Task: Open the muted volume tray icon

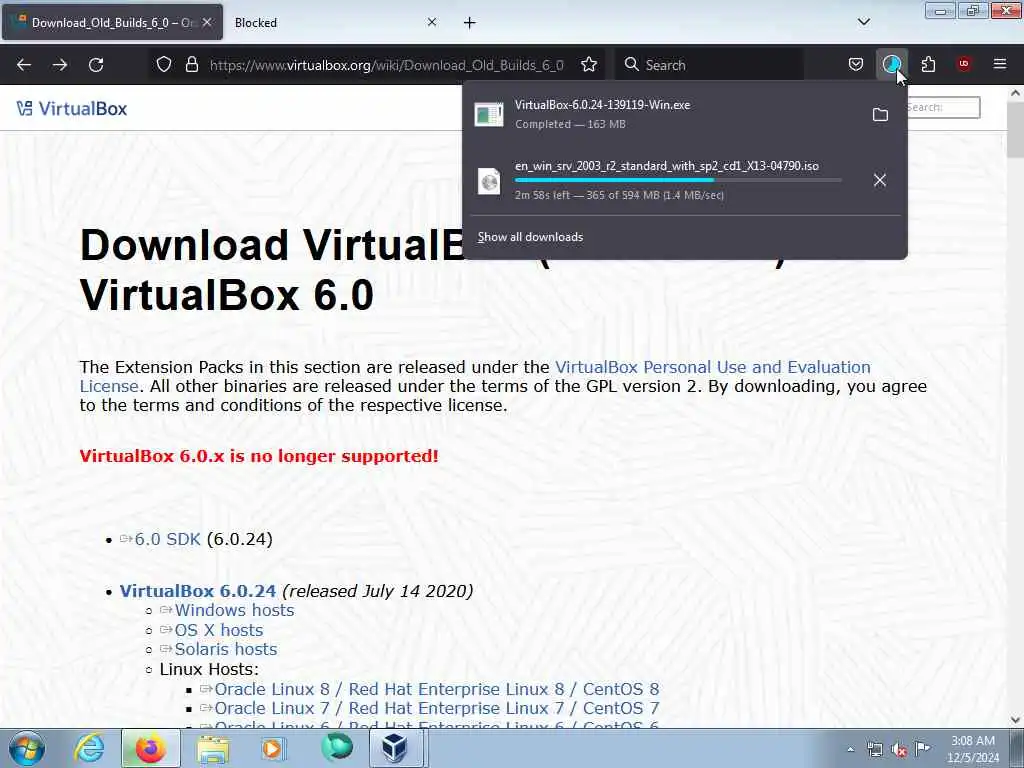Action: (899, 750)
